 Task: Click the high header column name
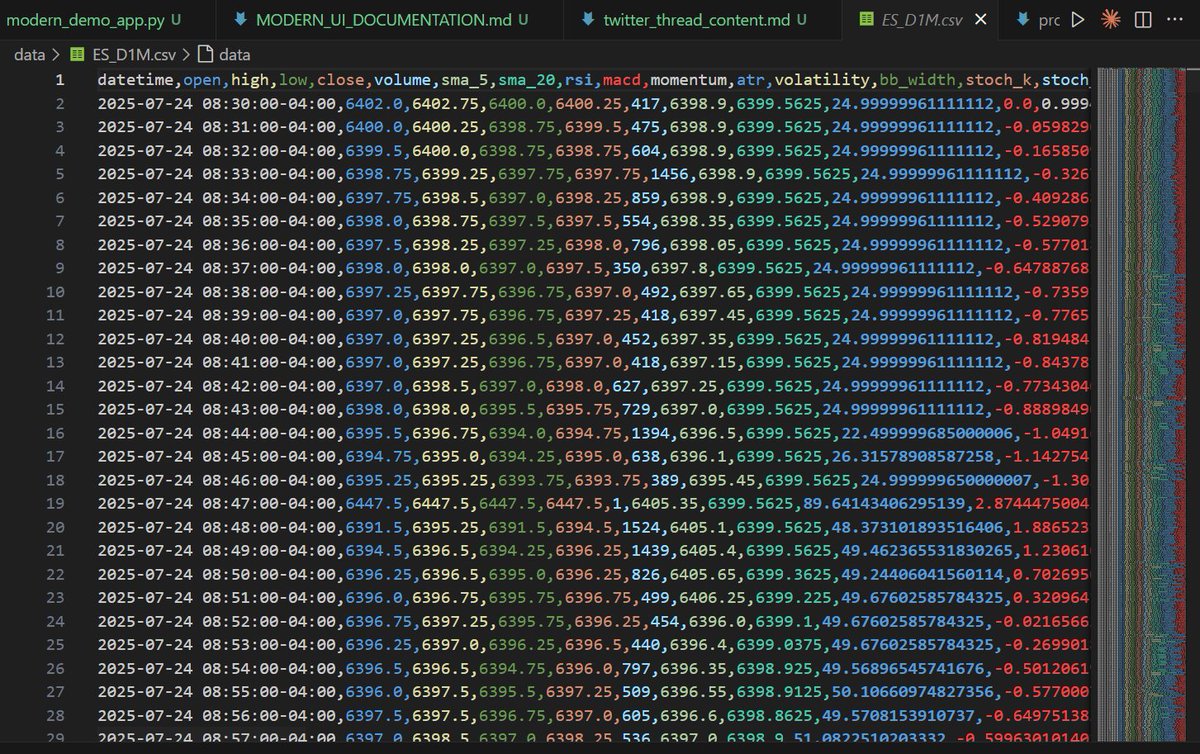(250, 80)
